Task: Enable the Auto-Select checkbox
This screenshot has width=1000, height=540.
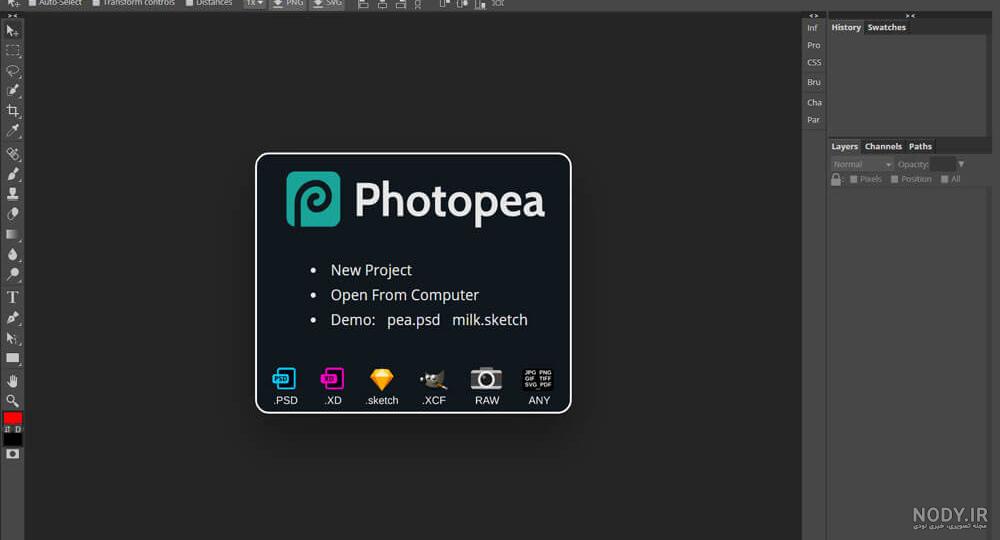Action: coord(32,3)
